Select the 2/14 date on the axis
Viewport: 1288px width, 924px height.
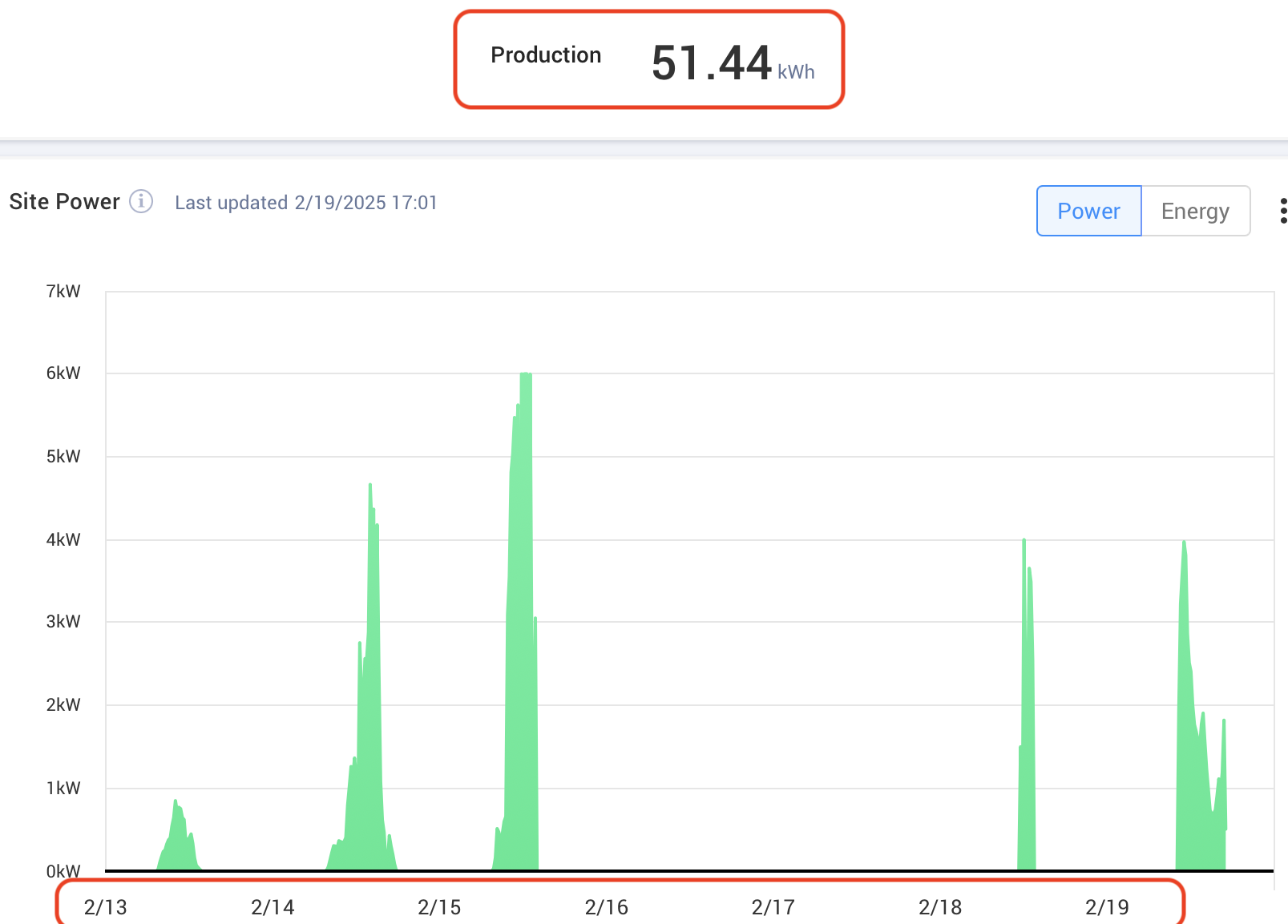[273, 907]
